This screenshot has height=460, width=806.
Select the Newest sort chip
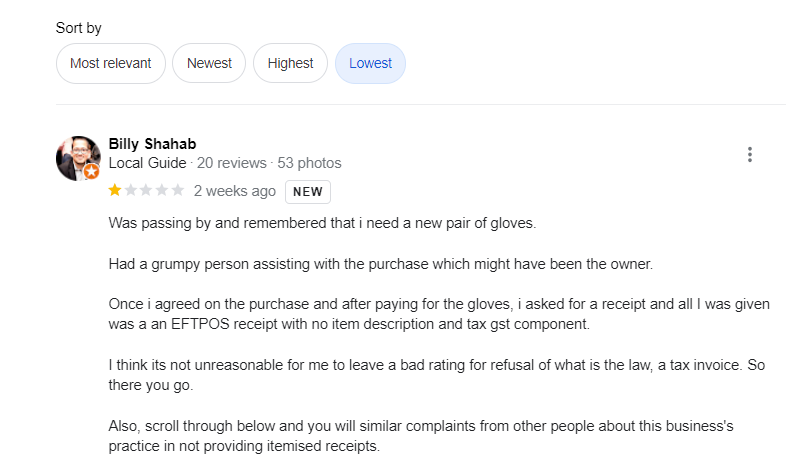click(209, 63)
